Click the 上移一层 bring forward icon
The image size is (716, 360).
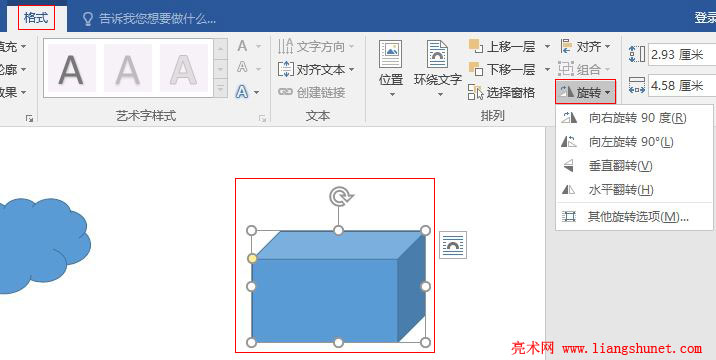click(476, 46)
